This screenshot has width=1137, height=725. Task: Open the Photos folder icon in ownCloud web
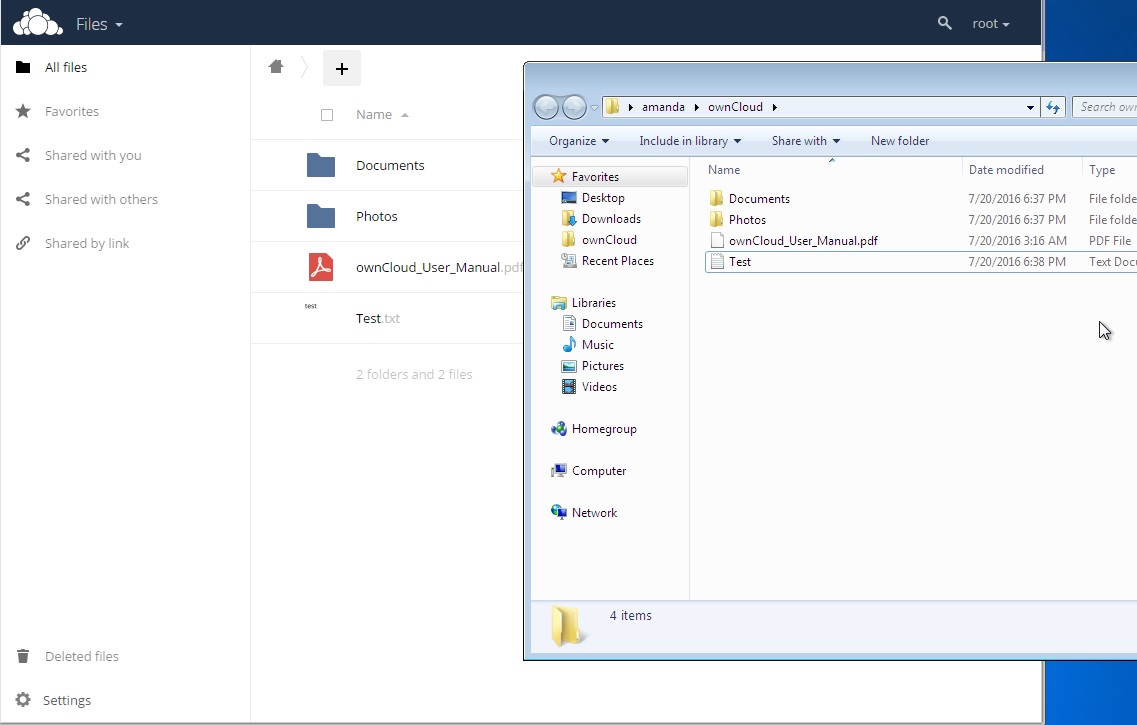coord(321,216)
